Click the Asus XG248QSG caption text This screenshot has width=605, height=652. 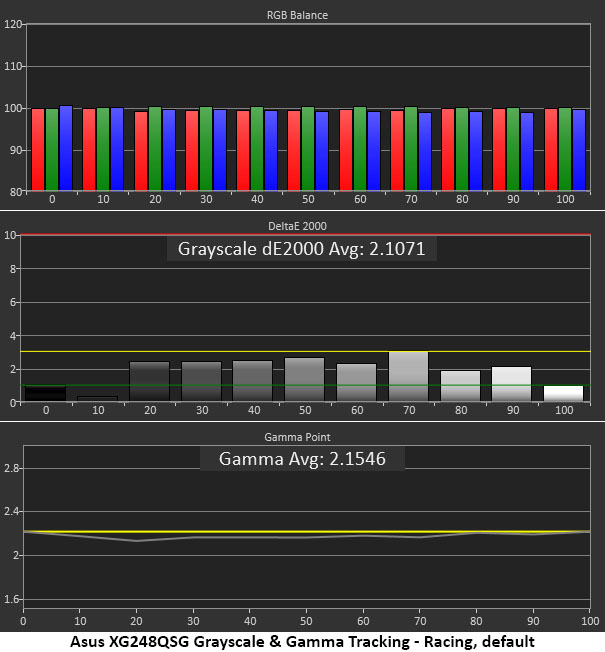[302, 642]
